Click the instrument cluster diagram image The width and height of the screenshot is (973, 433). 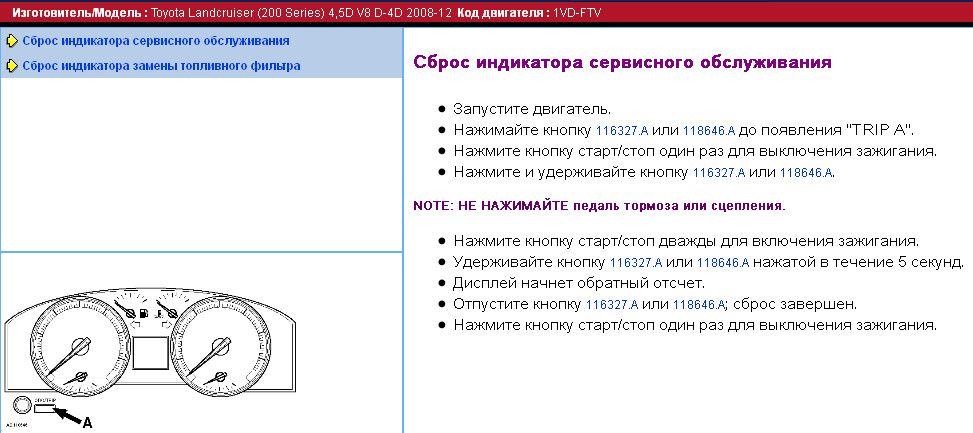[150, 357]
